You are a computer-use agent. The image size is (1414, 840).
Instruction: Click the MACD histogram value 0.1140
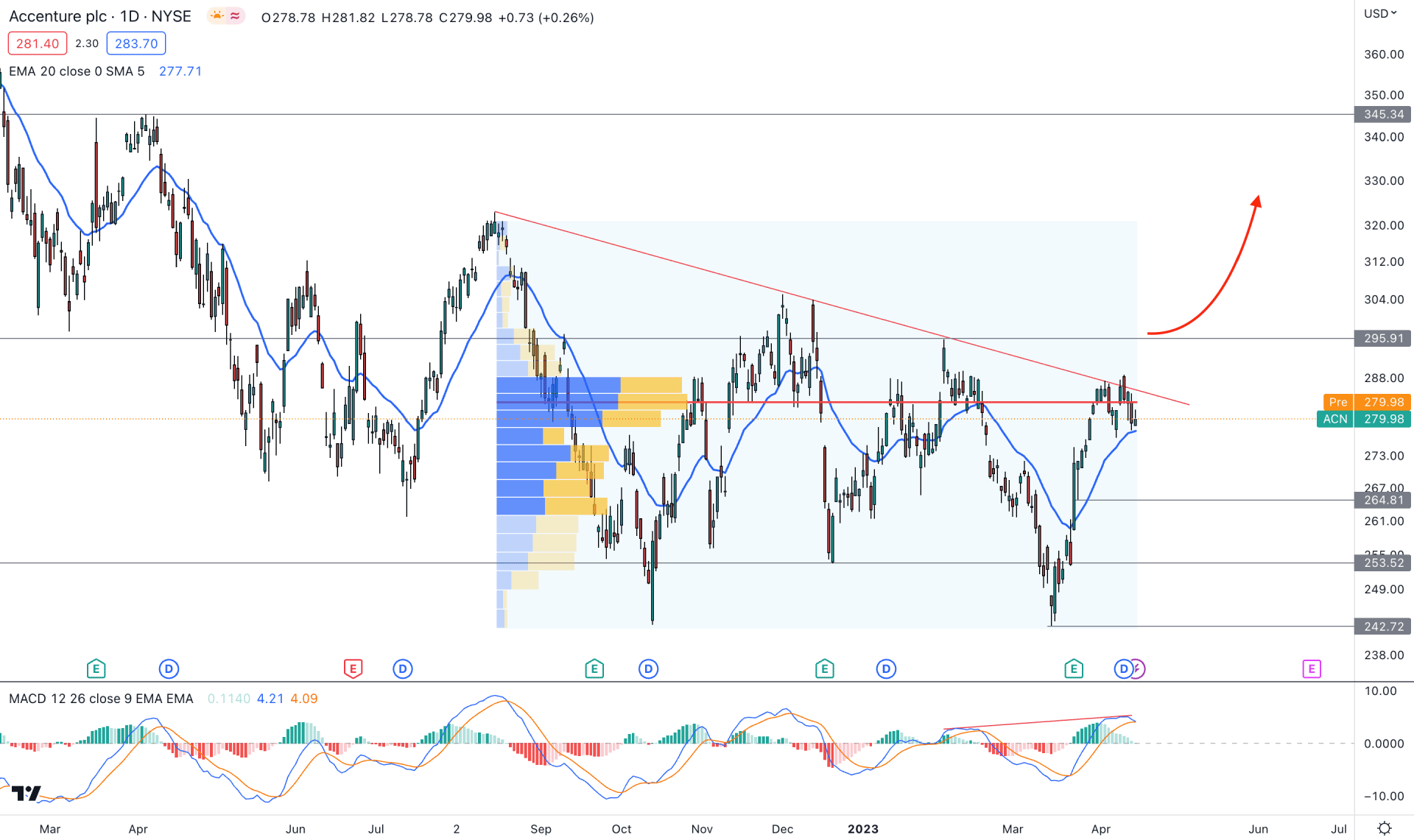click(x=229, y=699)
